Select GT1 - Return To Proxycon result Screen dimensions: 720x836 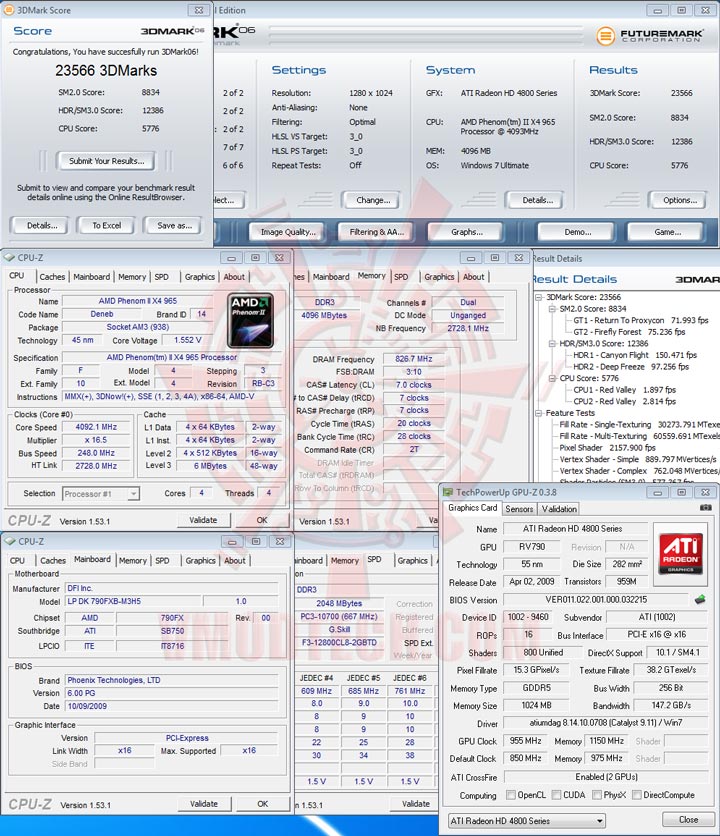point(641,320)
